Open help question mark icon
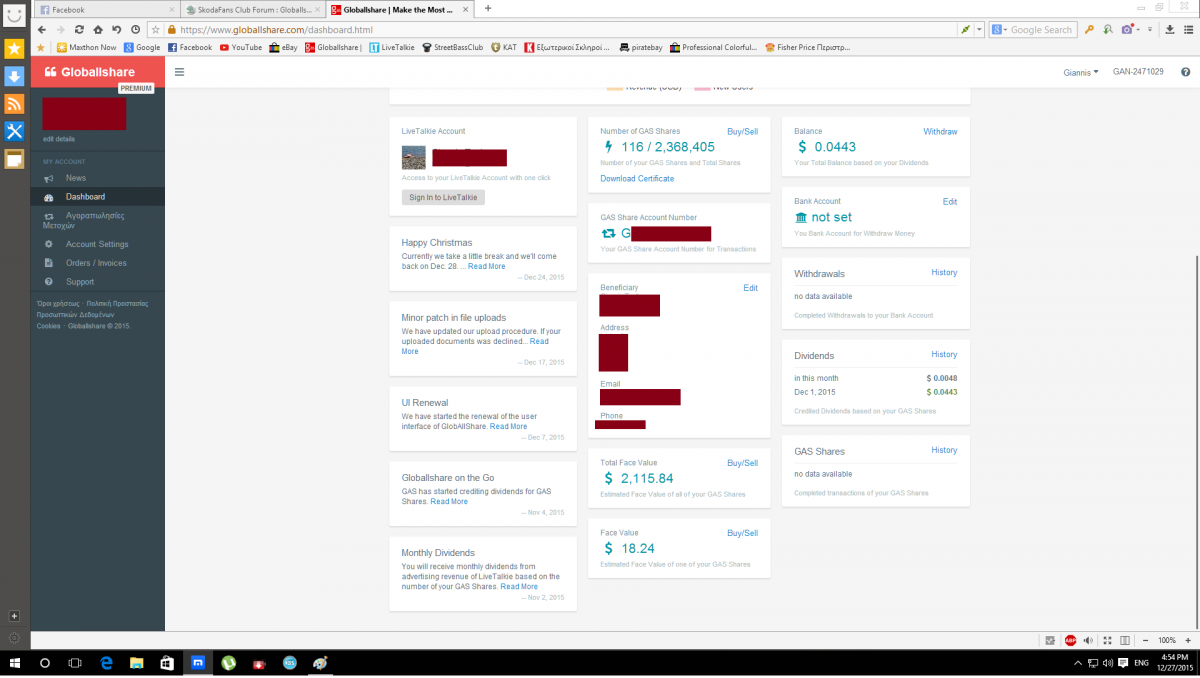This screenshot has width=1200, height=678. pos(1185,72)
